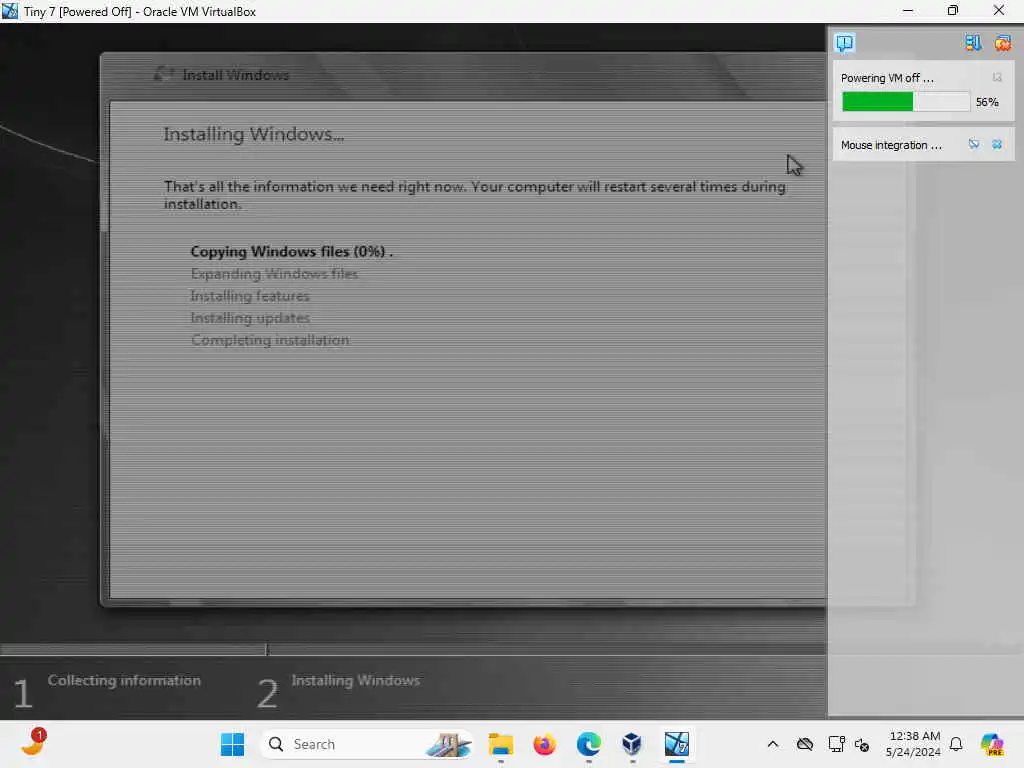Click Expanding Windows files step
This screenshot has width=1024, height=768.
(274, 274)
